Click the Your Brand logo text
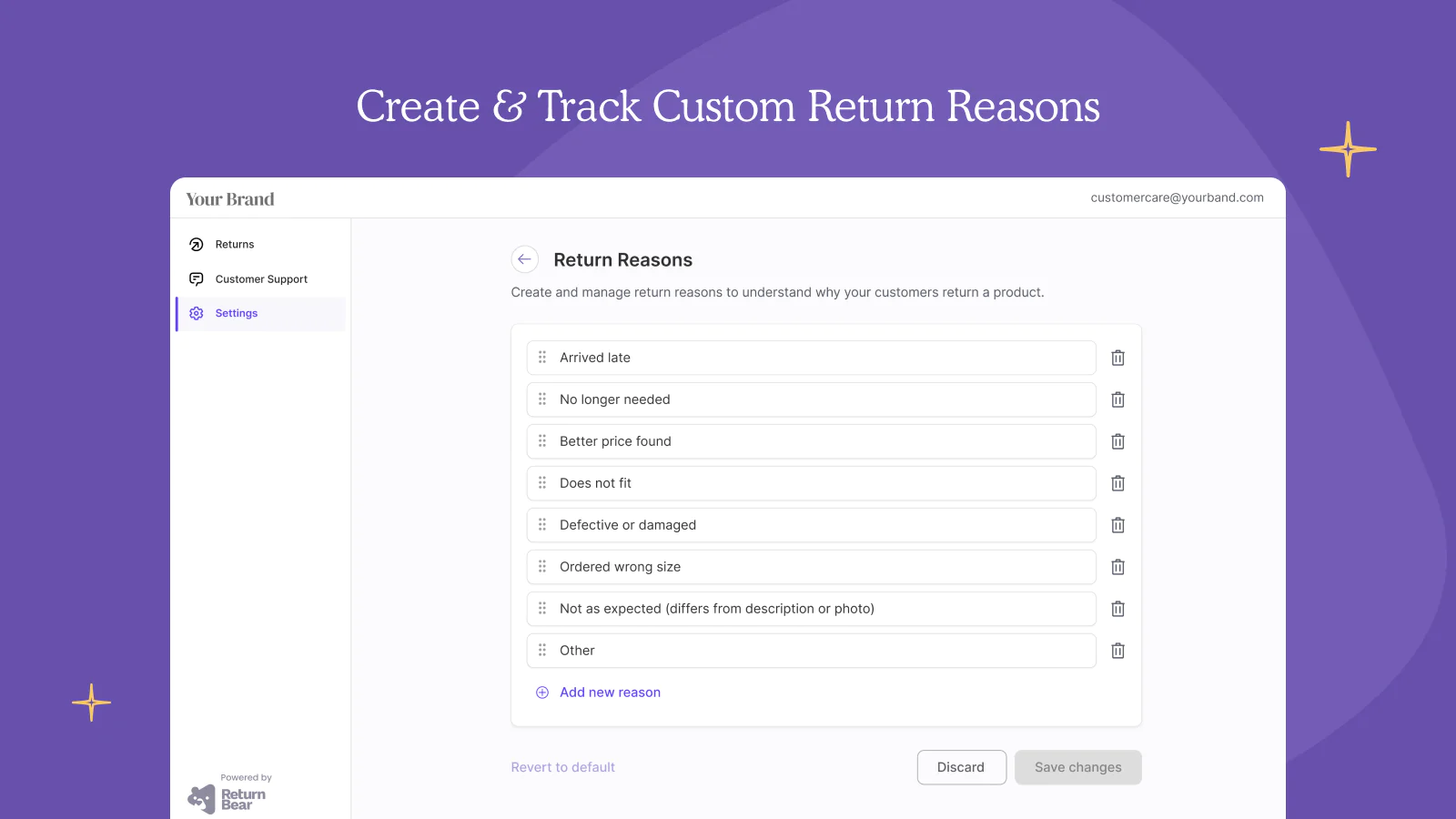Viewport: 1456px width, 819px height. [x=230, y=199]
